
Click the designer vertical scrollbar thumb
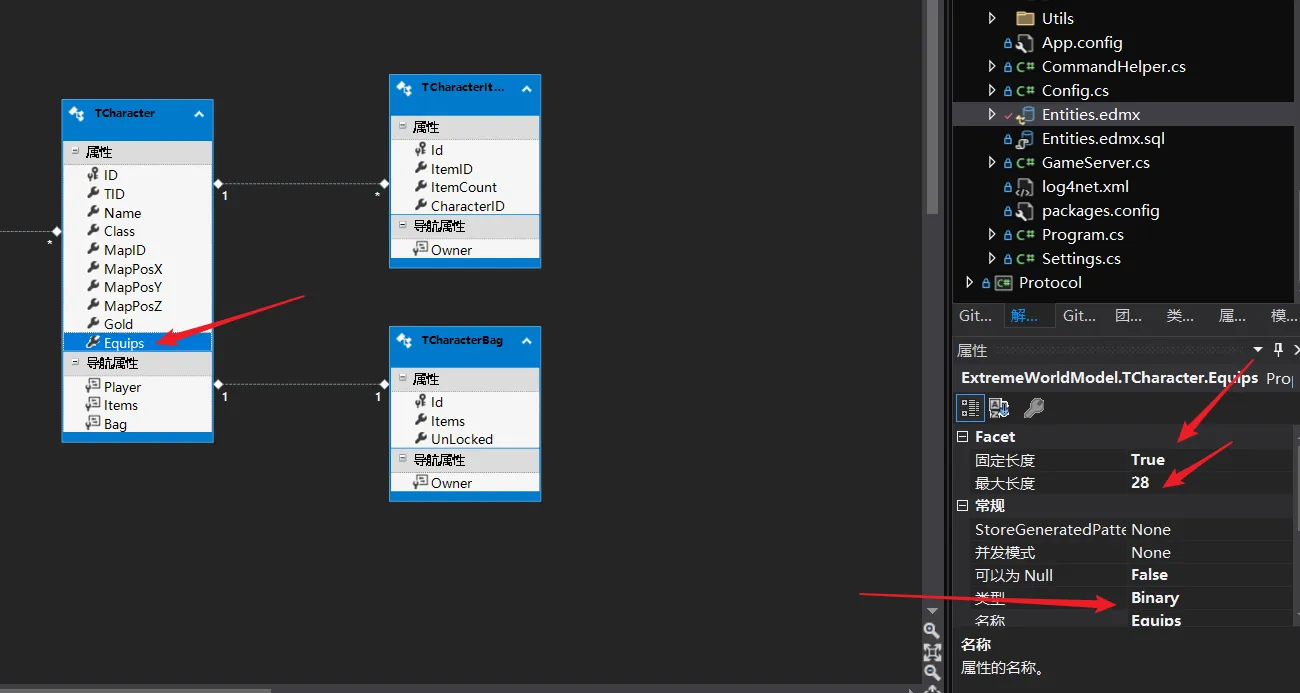click(932, 107)
